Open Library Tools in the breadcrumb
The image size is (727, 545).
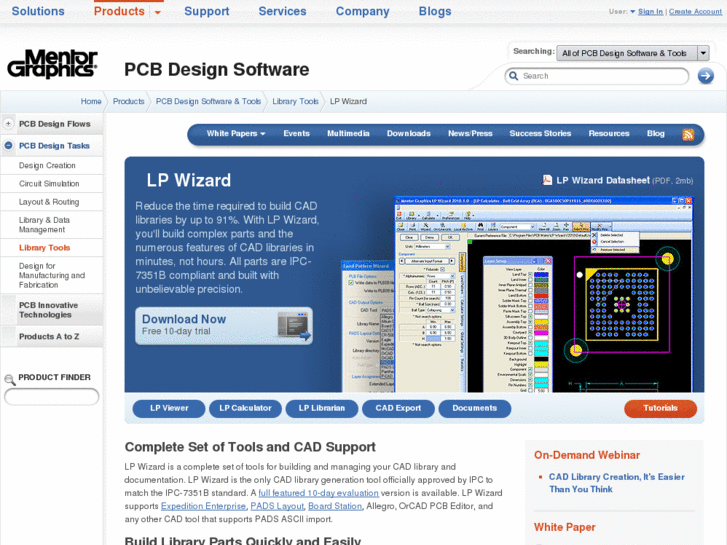295,101
